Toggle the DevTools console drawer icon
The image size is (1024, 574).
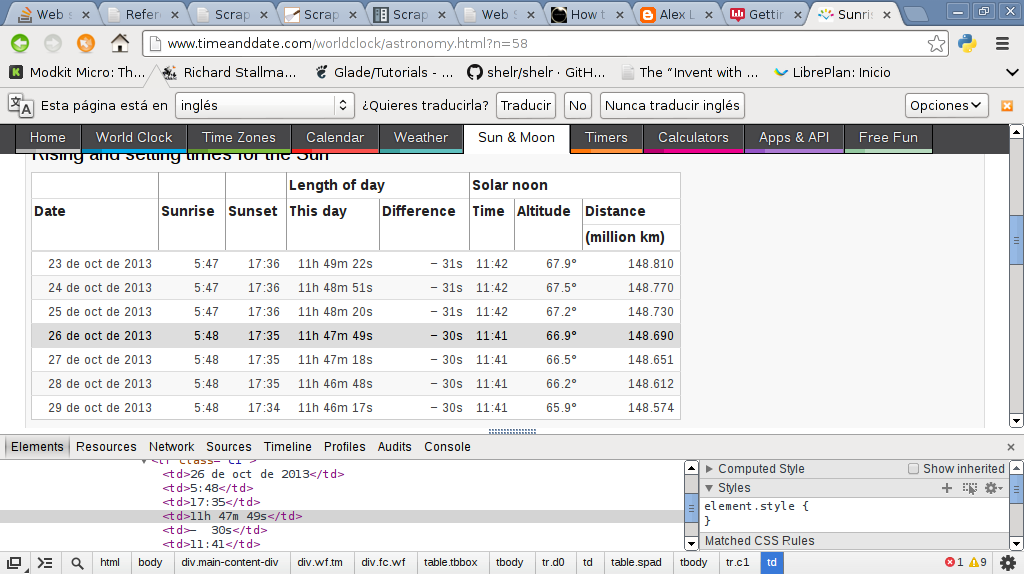45,563
